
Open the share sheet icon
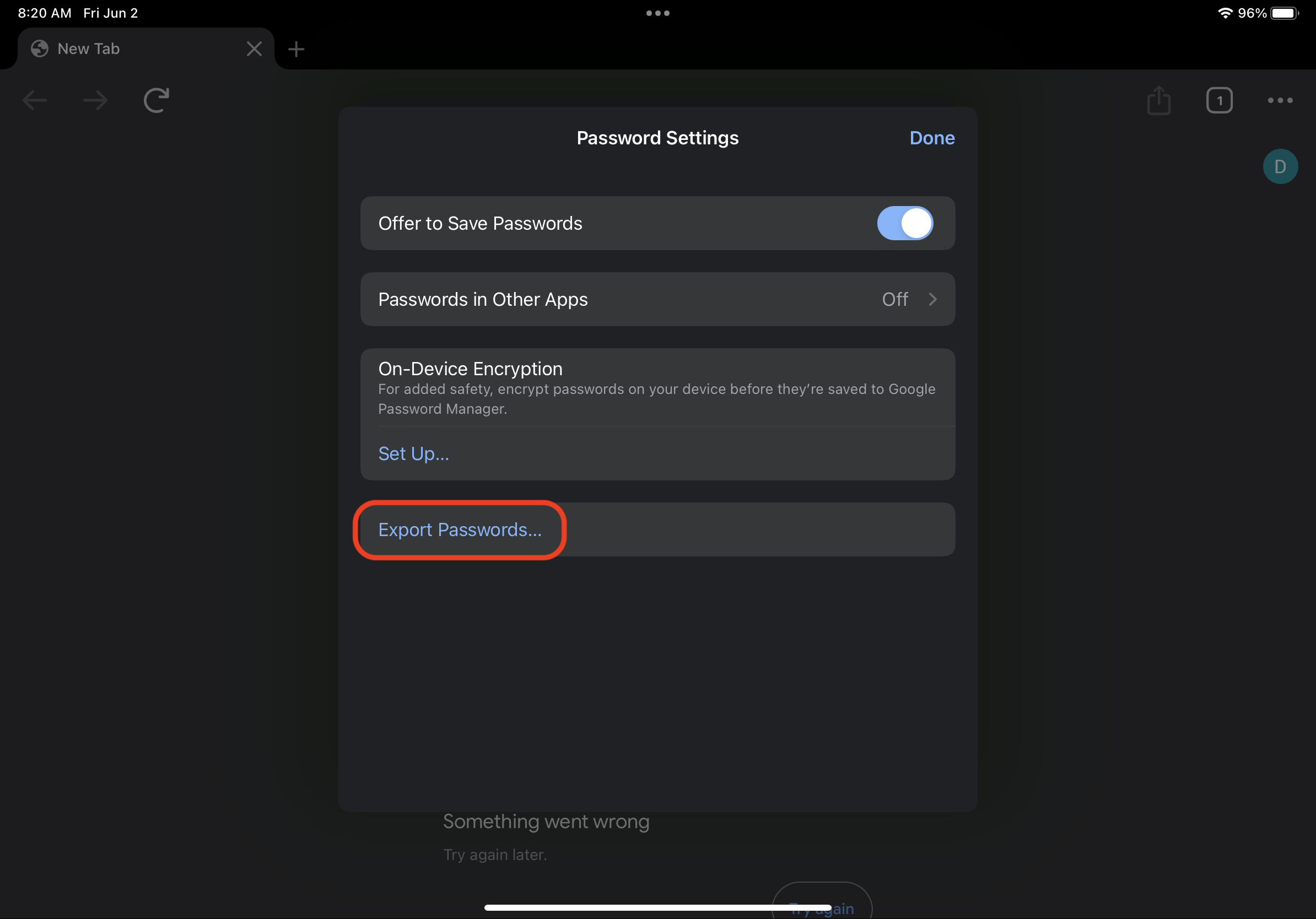pyautogui.click(x=1158, y=100)
